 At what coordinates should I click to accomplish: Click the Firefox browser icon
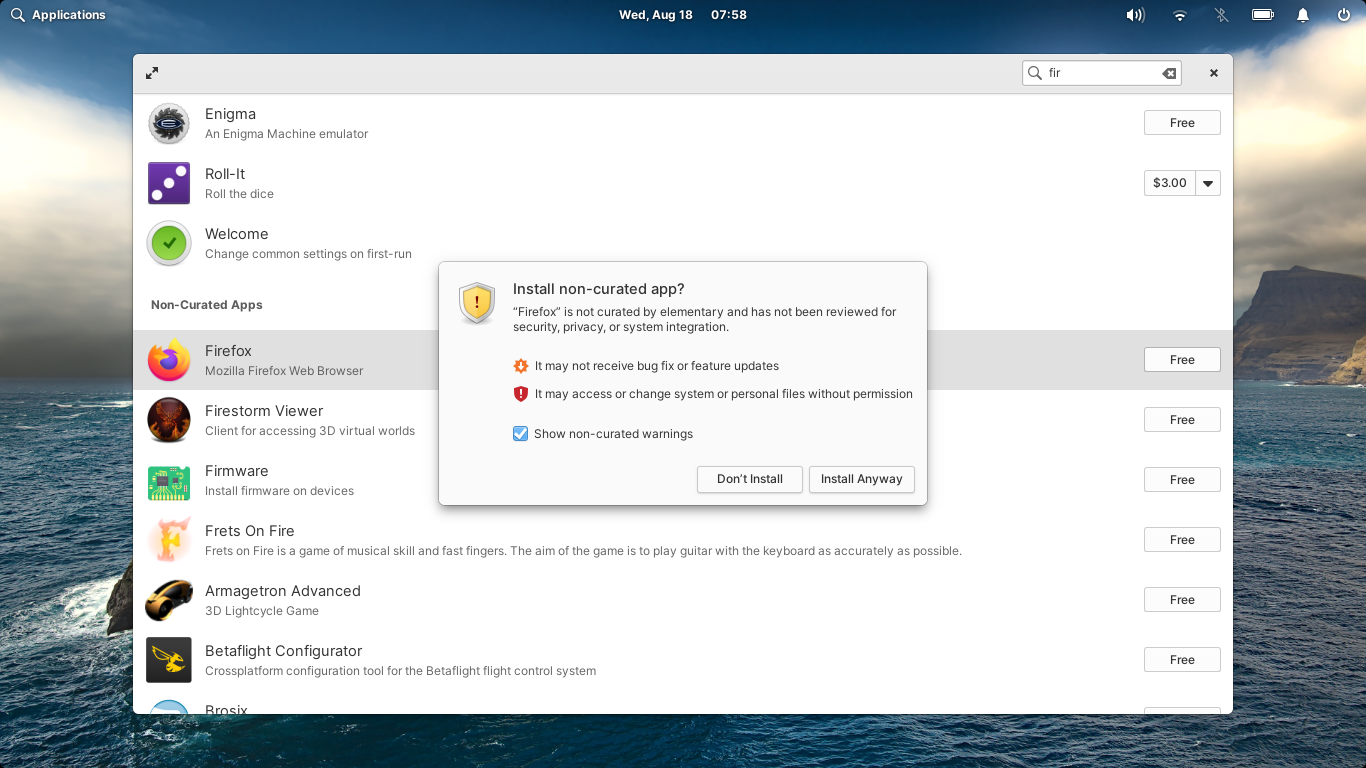pyautogui.click(x=169, y=360)
